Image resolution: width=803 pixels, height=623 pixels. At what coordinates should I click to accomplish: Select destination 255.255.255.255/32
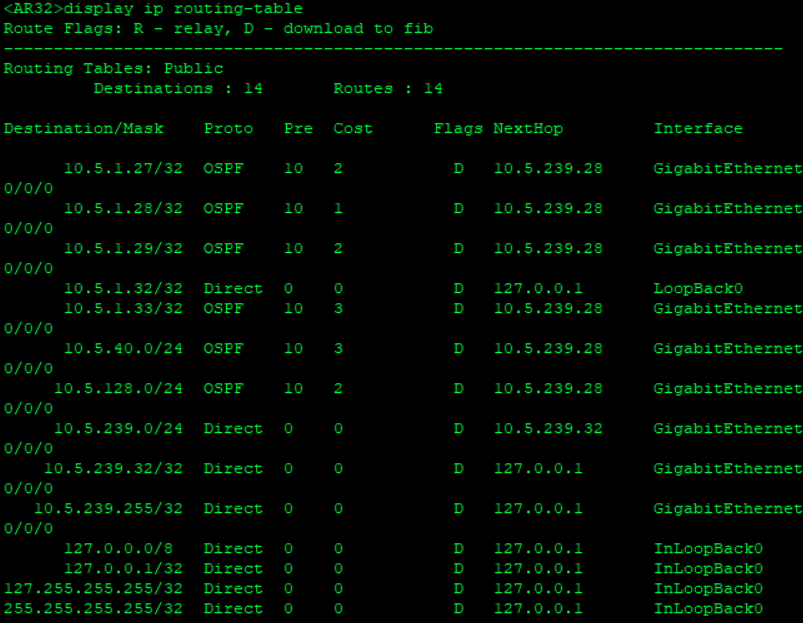pos(93,608)
